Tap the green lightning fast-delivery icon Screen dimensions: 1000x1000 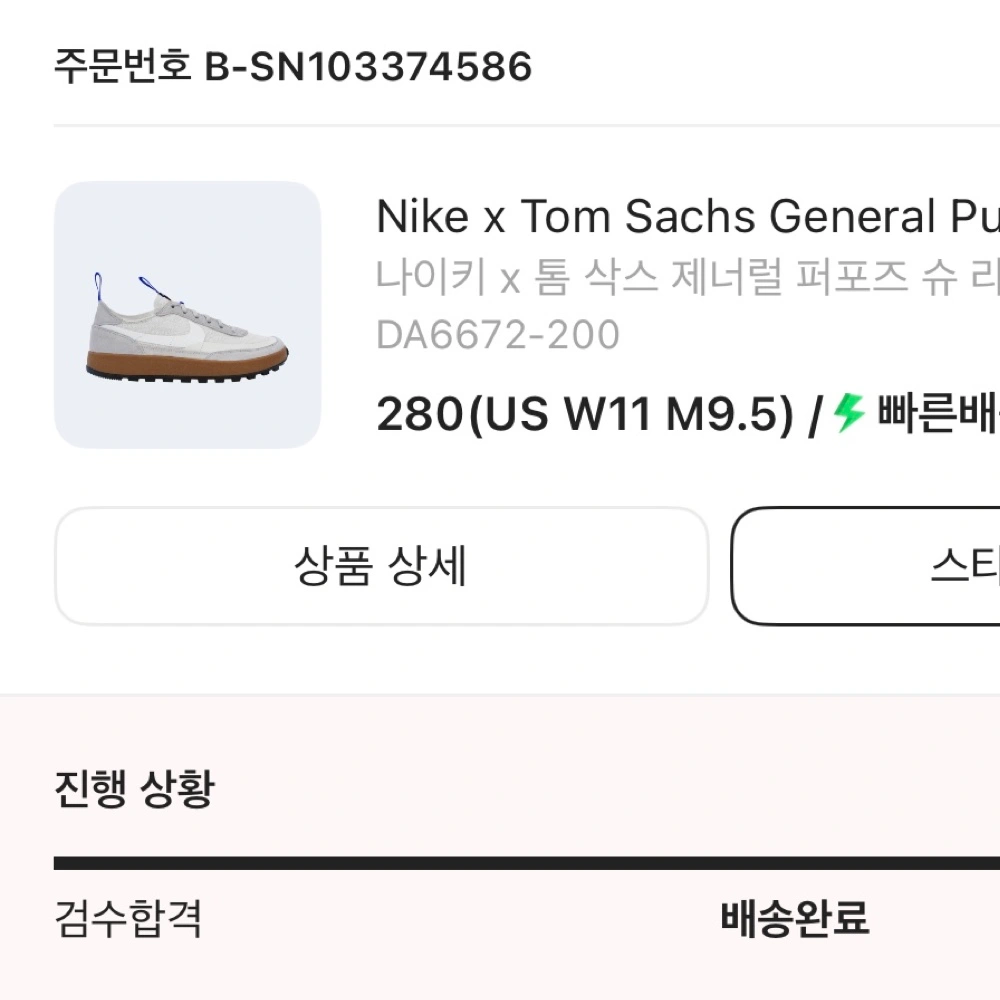point(849,412)
